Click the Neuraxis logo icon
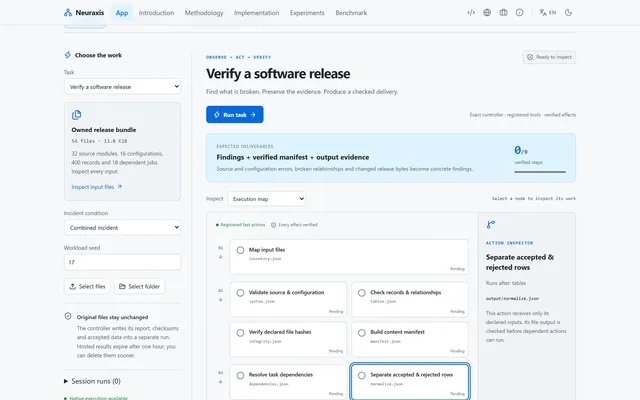 pos(68,13)
